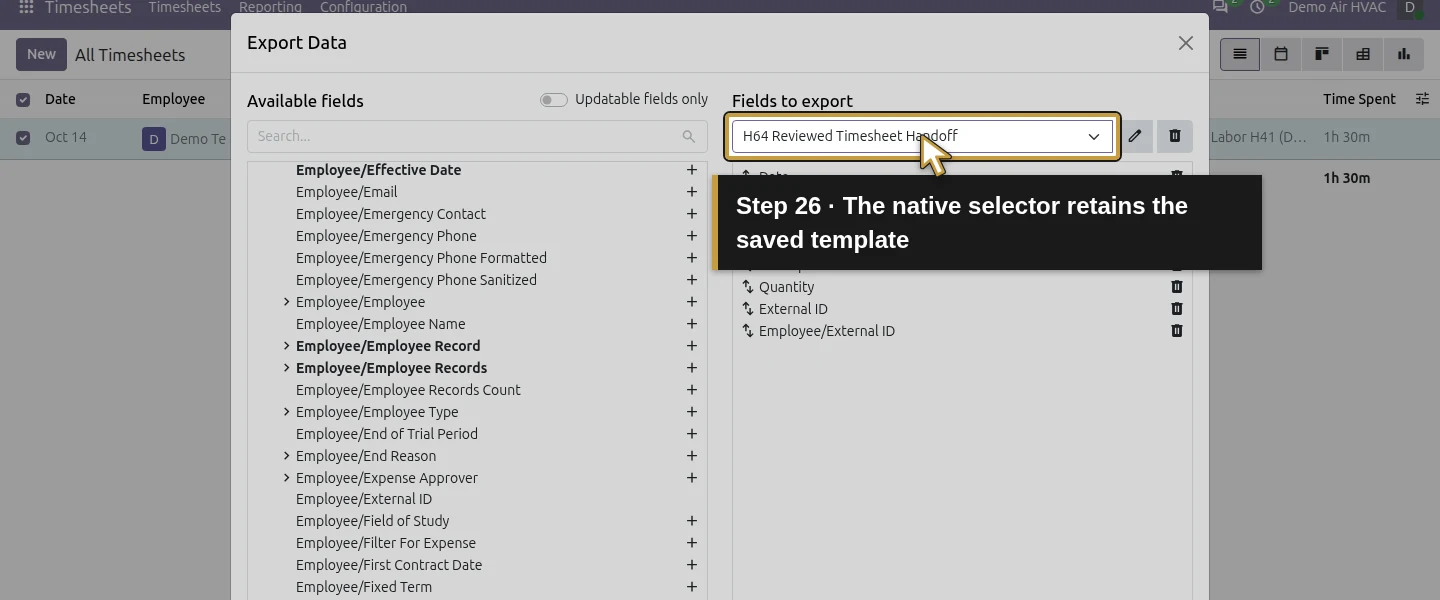This screenshot has width=1440, height=600.
Task: Remove External ID from export list
Action: [1176, 309]
